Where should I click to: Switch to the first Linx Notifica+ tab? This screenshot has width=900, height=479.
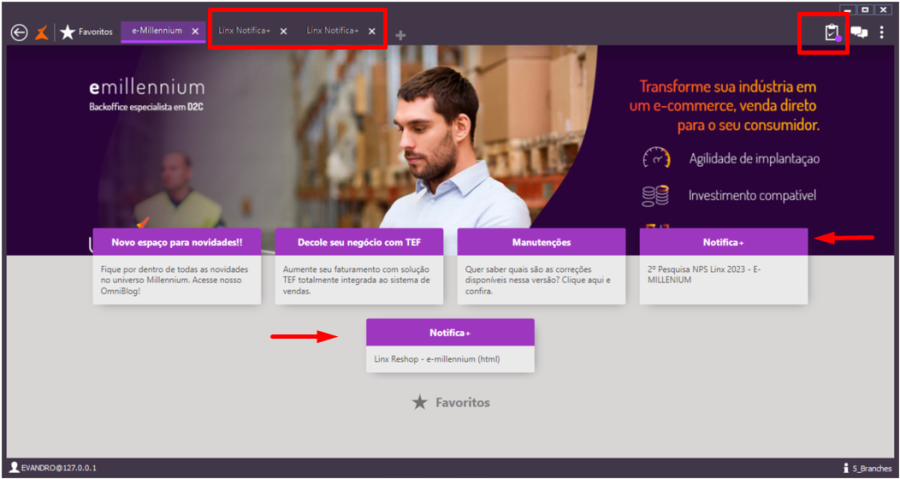click(244, 31)
